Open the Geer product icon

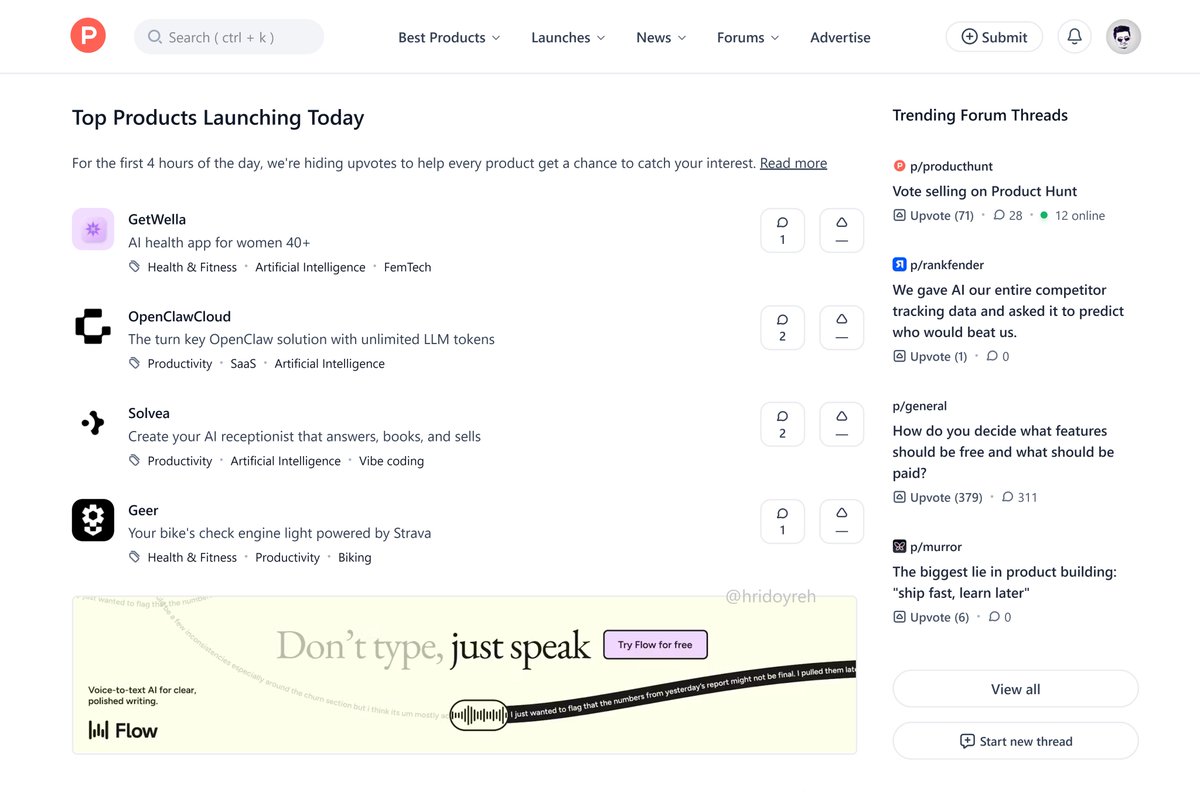tap(93, 520)
